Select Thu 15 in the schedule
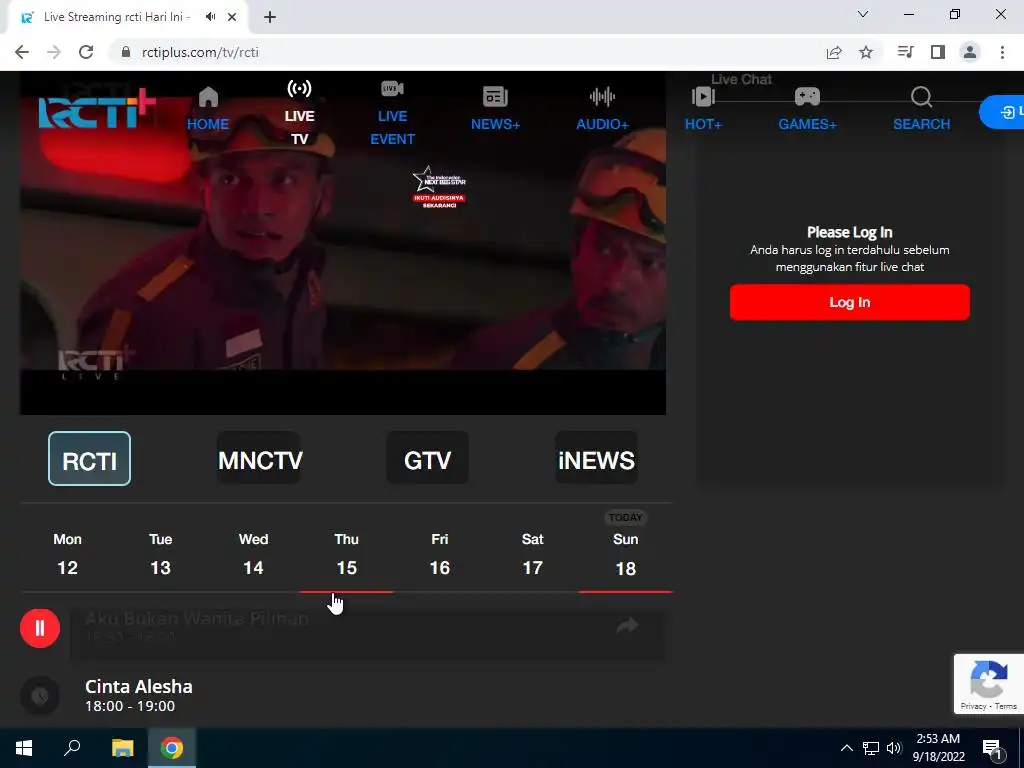The image size is (1024, 768). pos(347,554)
